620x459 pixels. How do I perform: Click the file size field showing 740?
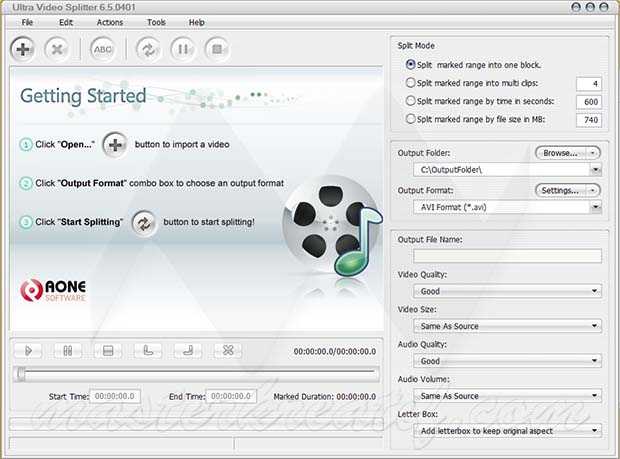click(x=589, y=120)
